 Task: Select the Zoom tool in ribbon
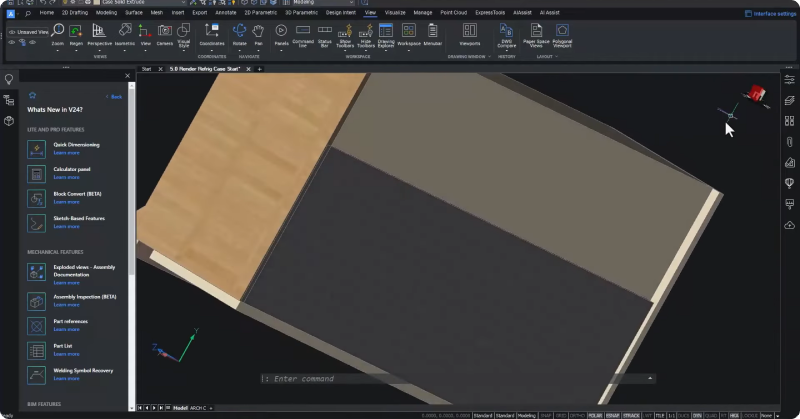pos(58,35)
